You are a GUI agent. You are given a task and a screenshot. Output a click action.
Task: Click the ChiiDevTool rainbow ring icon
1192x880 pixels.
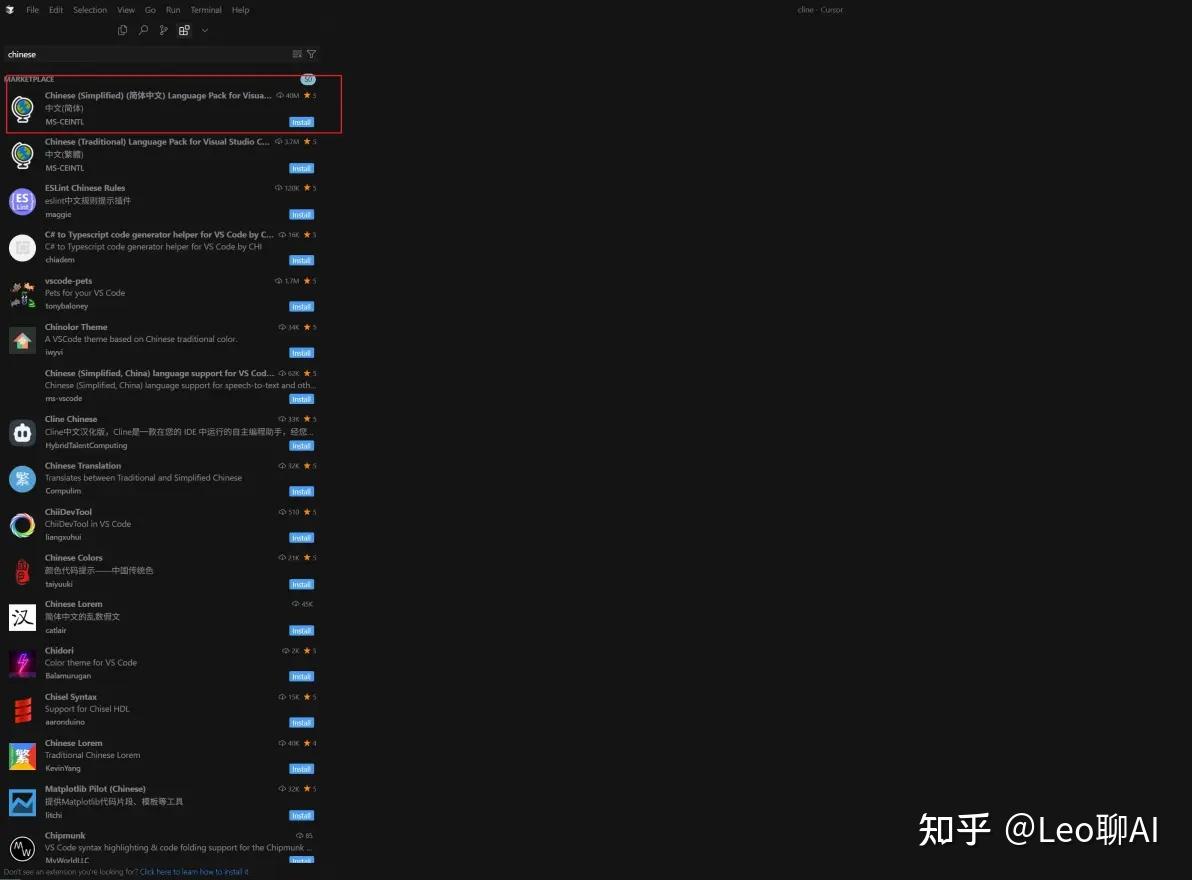pyautogui.click(x=22, y=525)
